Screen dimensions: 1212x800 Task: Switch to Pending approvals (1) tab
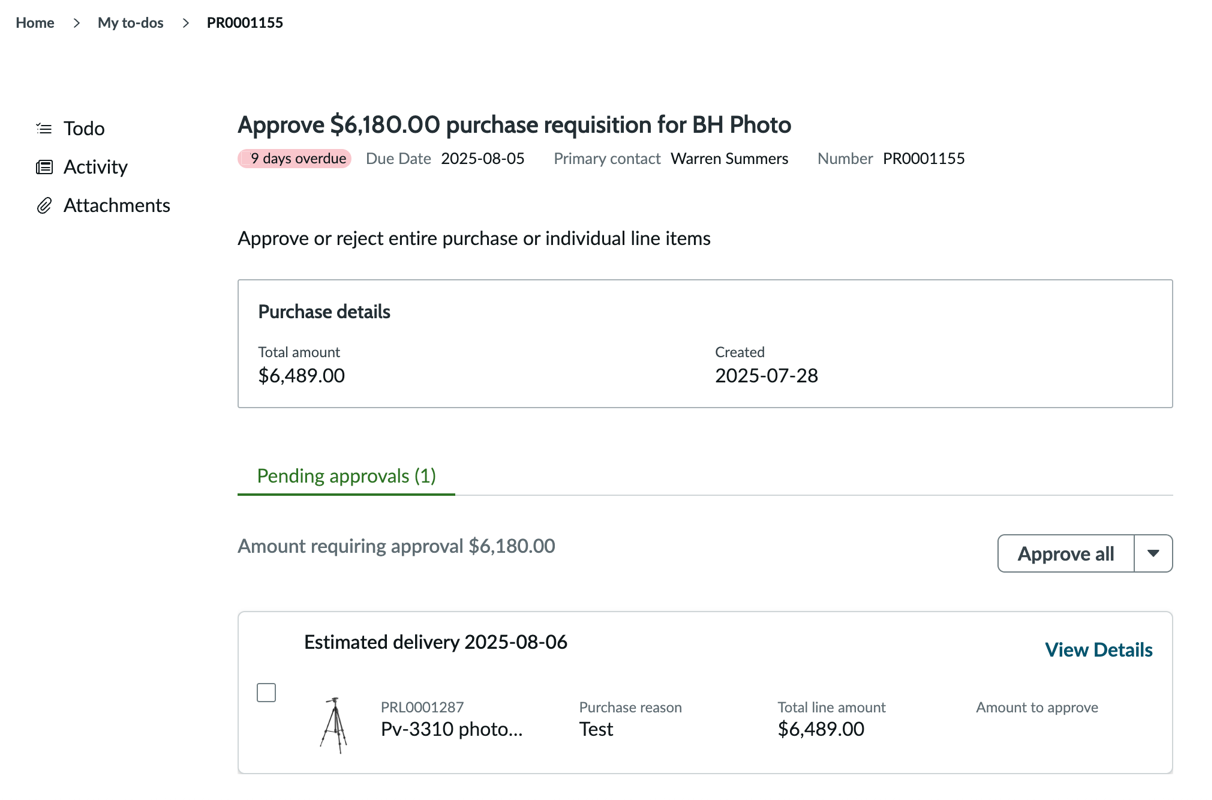point(346,476)
